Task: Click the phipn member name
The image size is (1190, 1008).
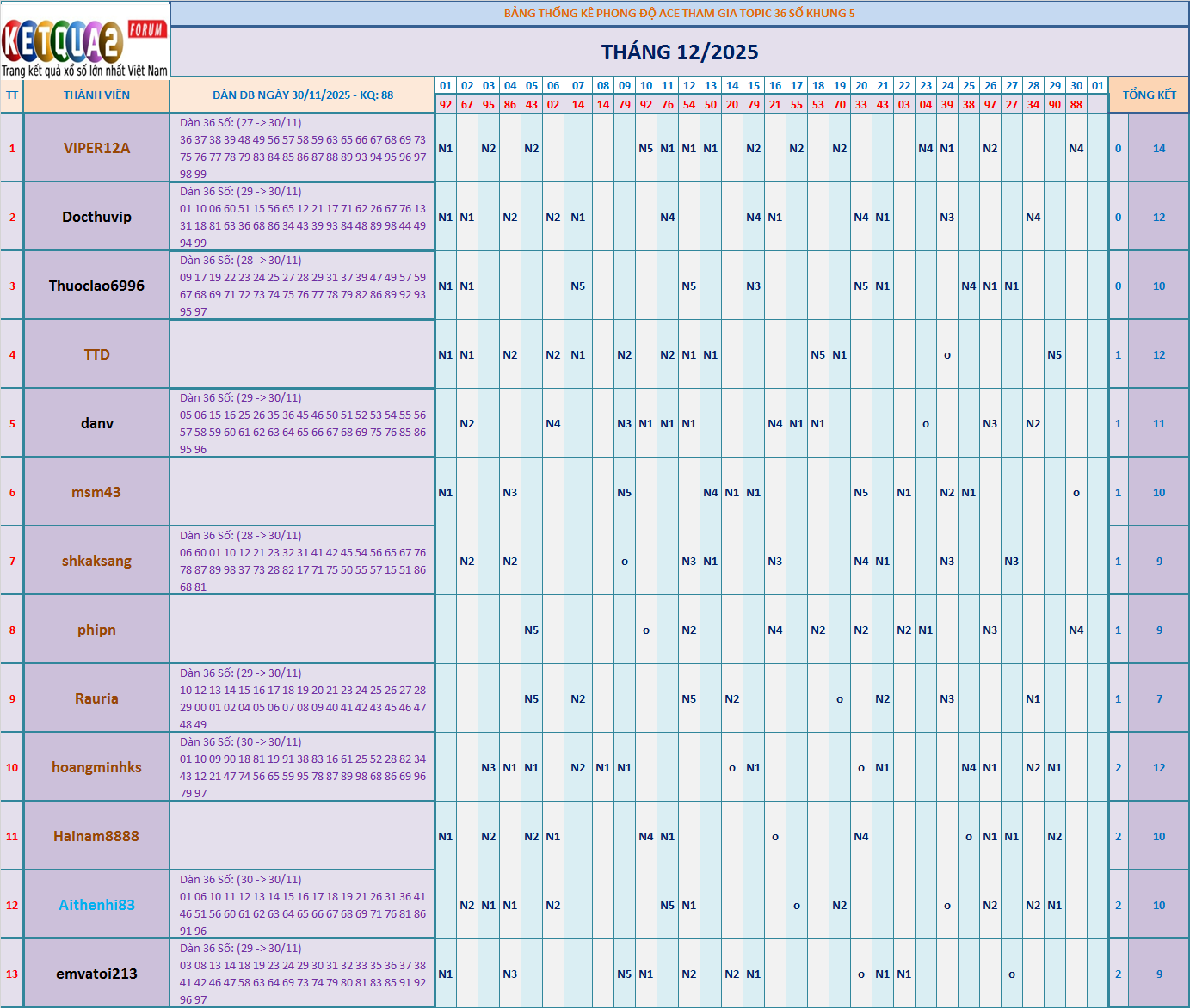Action: (96, 630)
